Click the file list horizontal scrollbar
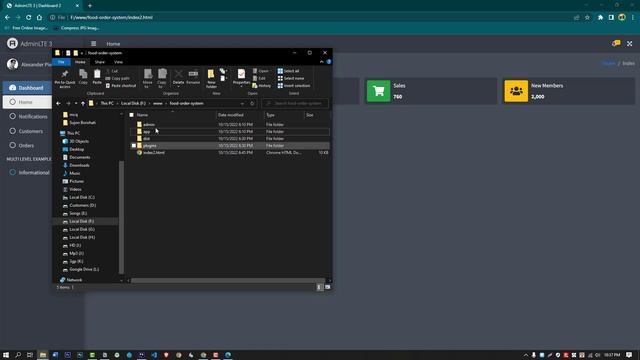Image resolution: width=640 pixels, height=360 pixels. click(x=228, y=280)
